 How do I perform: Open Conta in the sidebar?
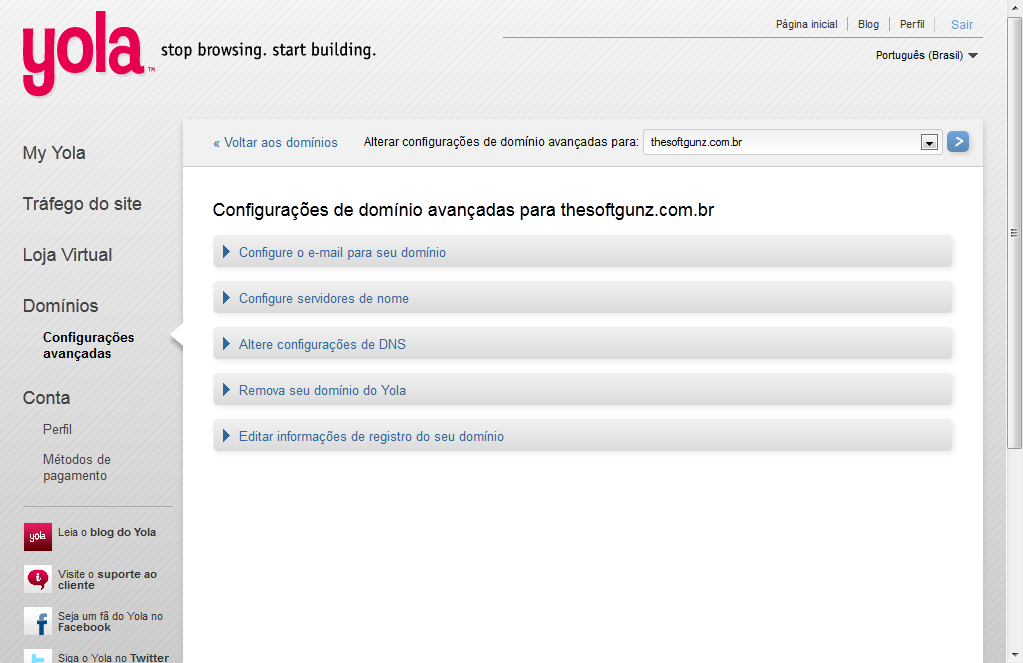[x=46, y=397]
